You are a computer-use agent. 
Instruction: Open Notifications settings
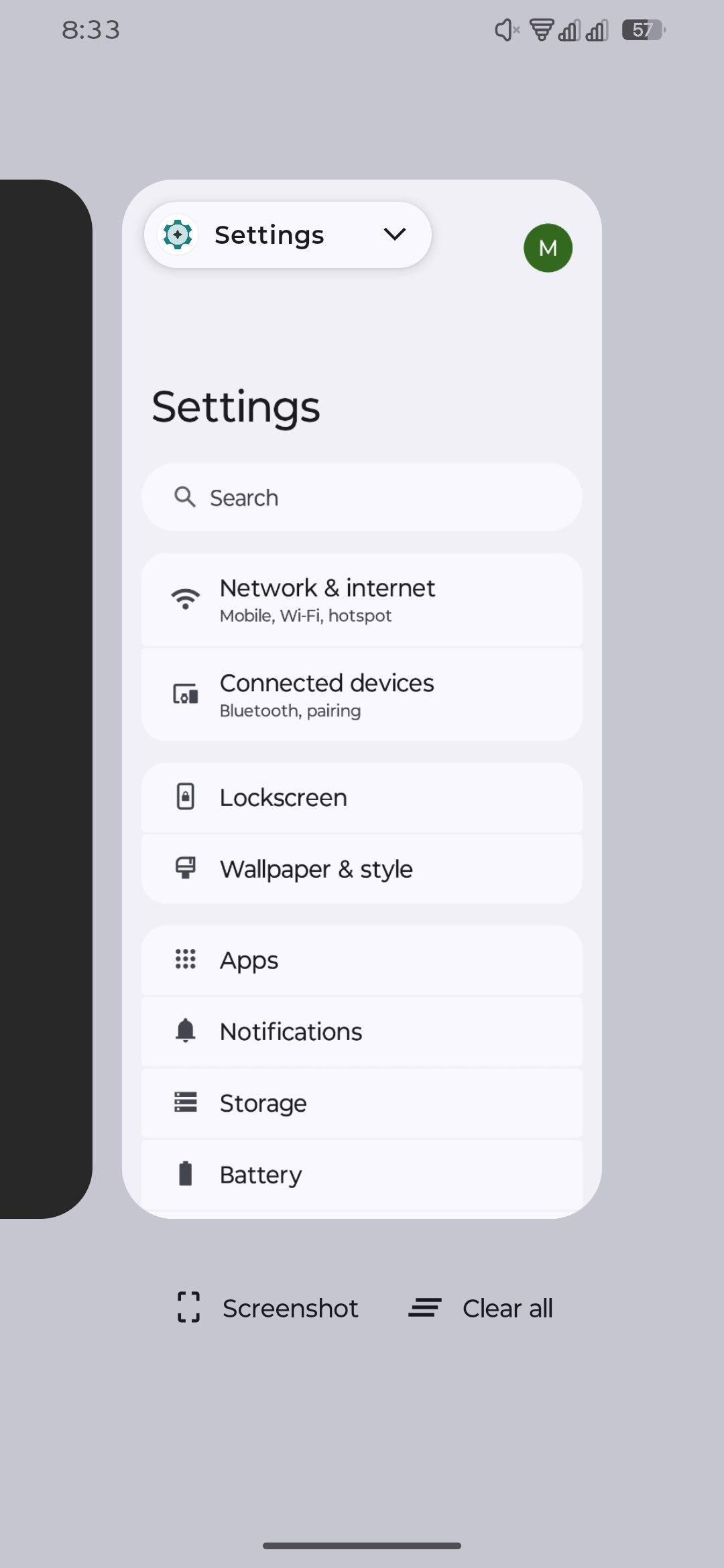coord(362,1032)
